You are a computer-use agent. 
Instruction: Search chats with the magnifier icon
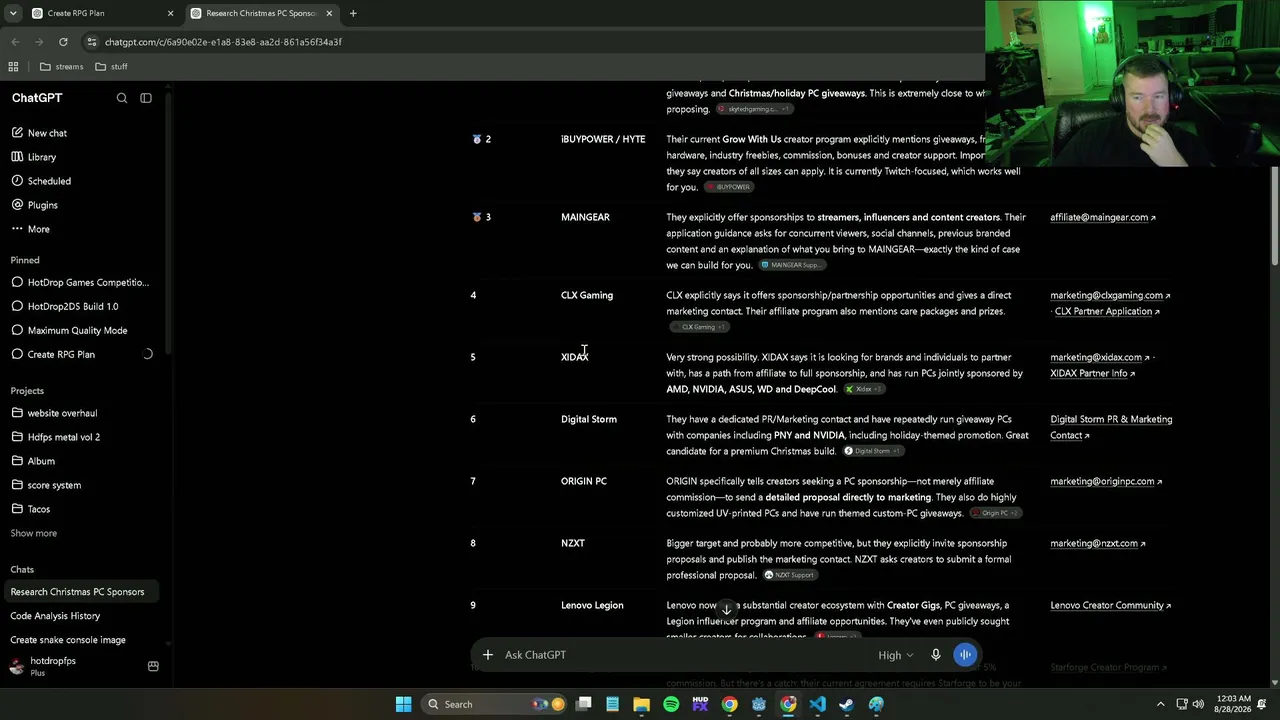[122, 98]
